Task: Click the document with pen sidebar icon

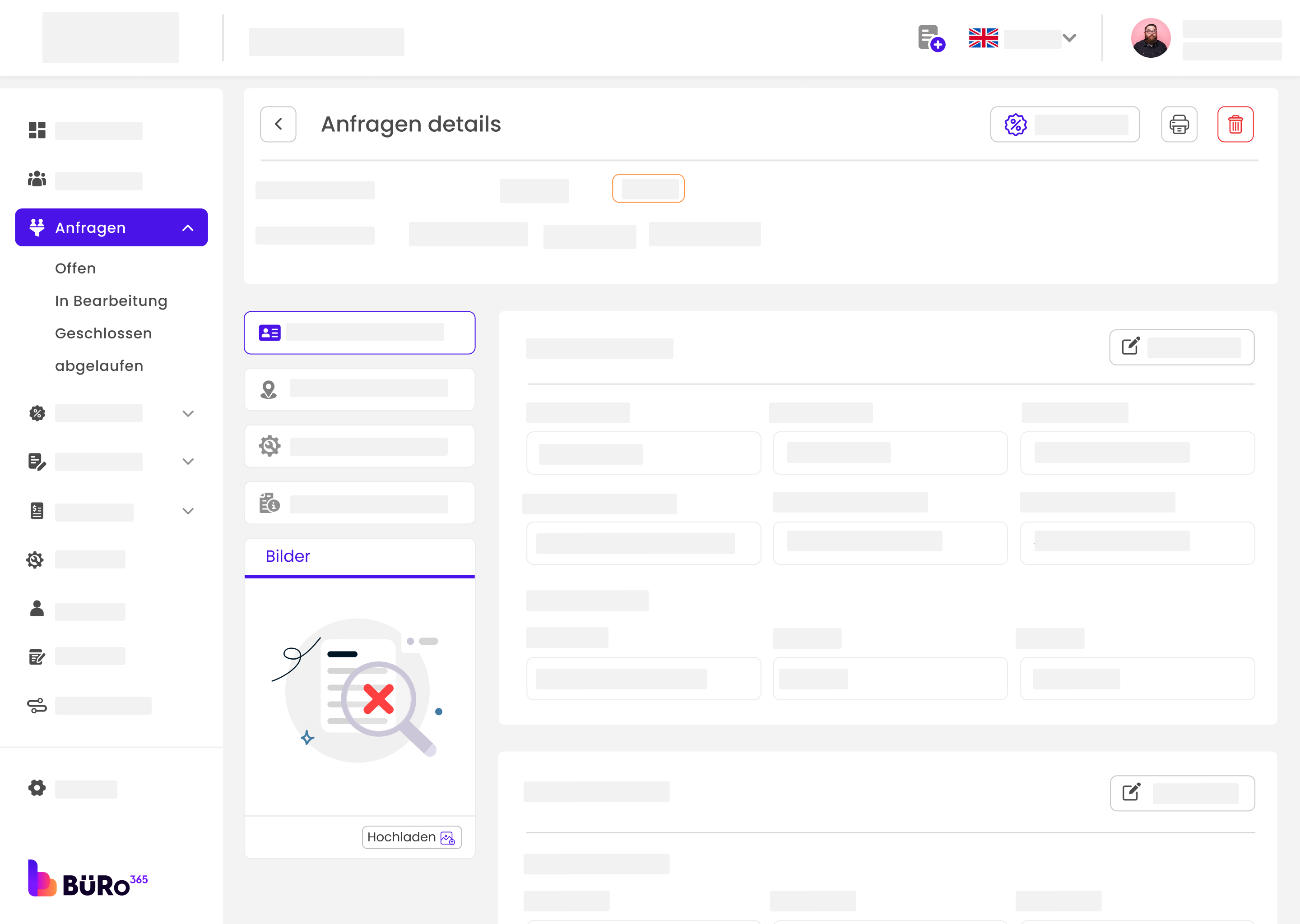Action: pyautogui.click(x=37, y=462)
